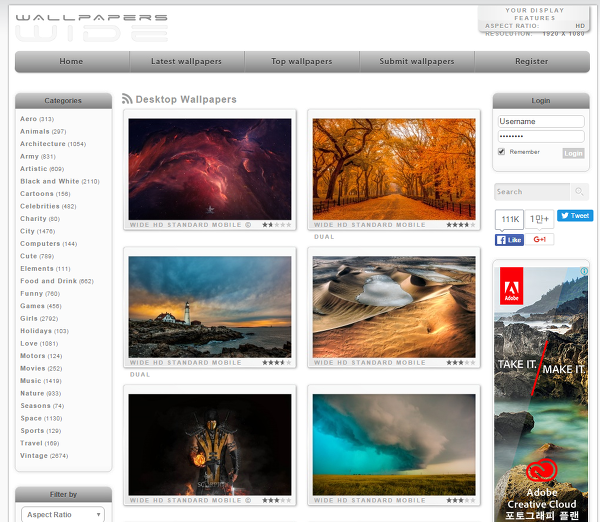The width and height of the screenshot is (600, 522).
Task: Open the Travel category
Action: coord(39,443)
